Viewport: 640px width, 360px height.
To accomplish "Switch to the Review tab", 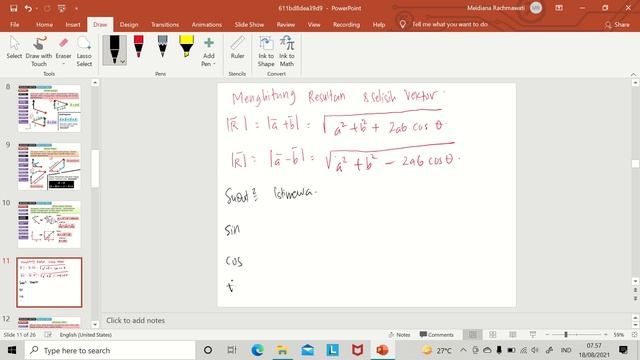I will [286, 24].
